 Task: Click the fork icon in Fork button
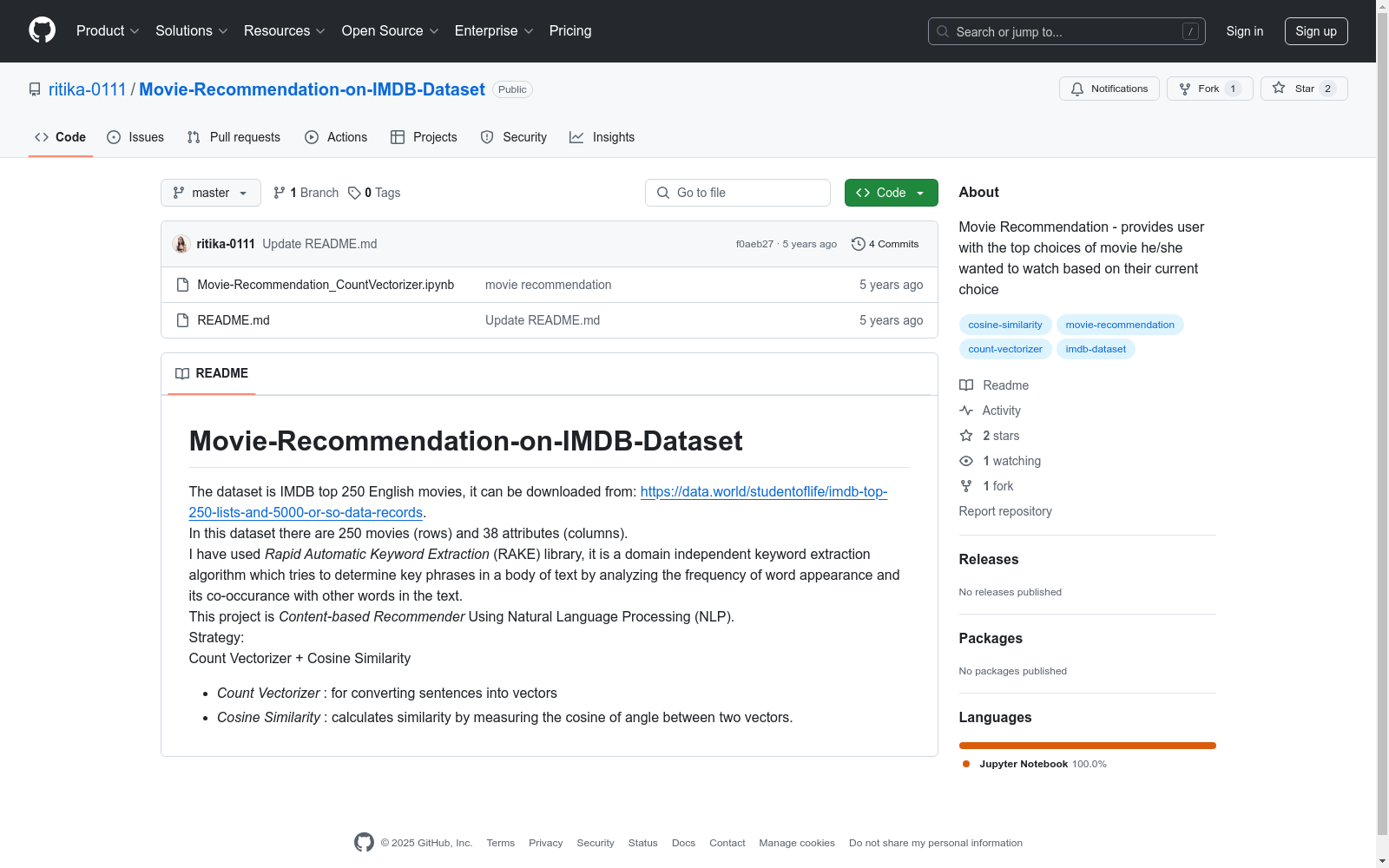click(x=1185, y=89)
